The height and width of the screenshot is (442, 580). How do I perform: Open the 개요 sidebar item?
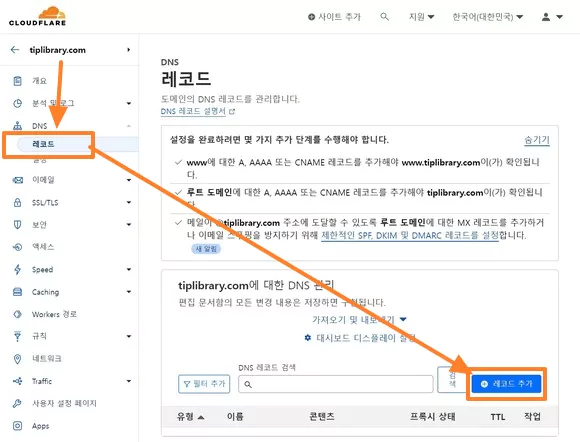click(x=39, y=81)
